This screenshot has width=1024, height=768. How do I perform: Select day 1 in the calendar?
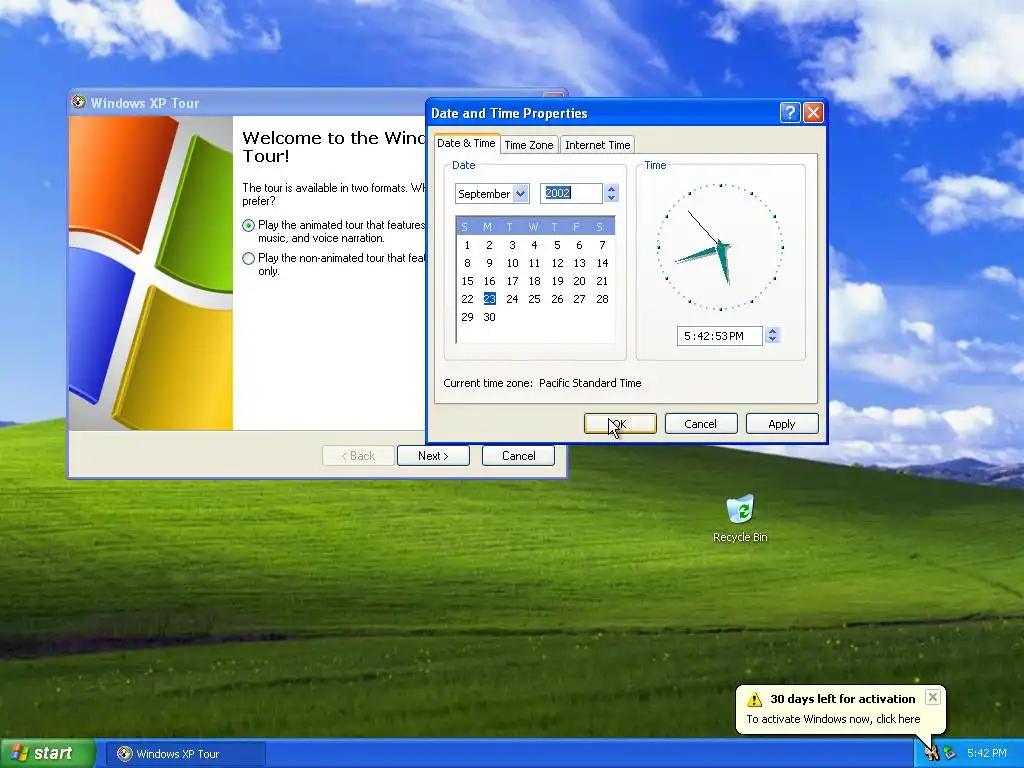click(x=467, y=245)
